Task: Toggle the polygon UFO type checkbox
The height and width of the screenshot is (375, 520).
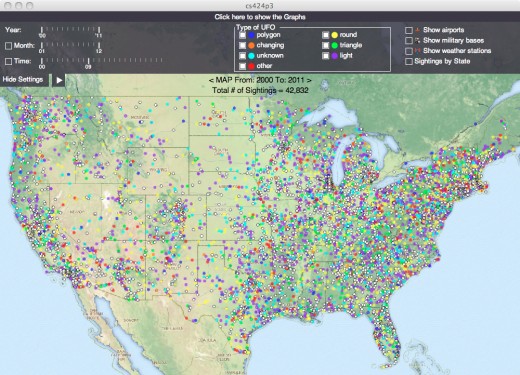Action: coord(242,35)
